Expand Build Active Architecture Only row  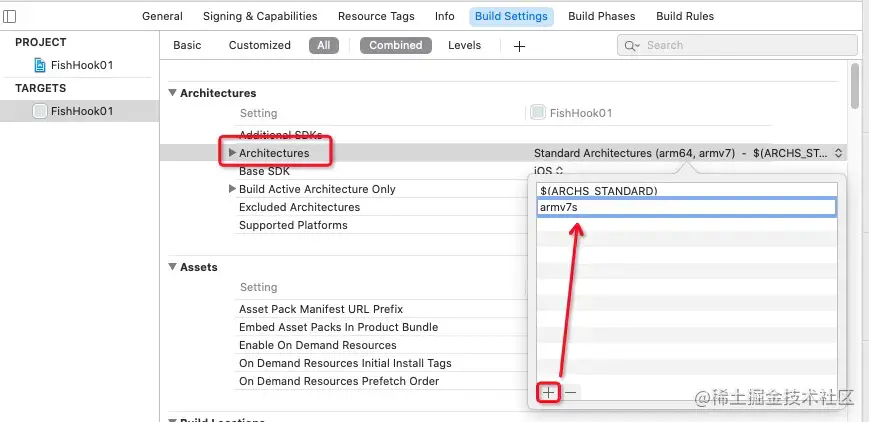(x=232, y=189)
